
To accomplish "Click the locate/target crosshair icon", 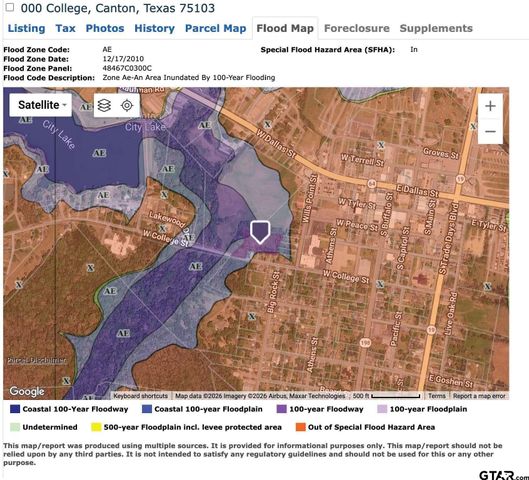I will (x=127, y=105).
